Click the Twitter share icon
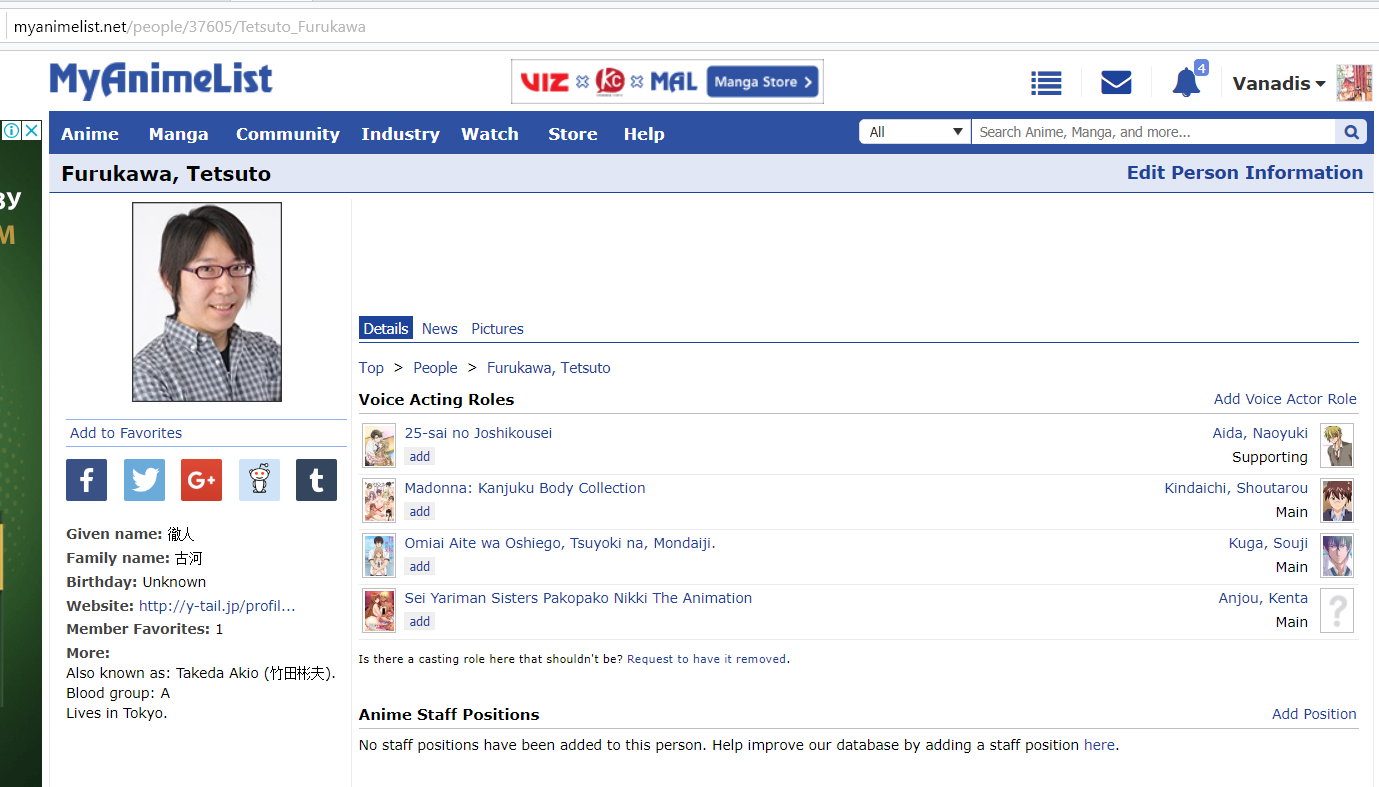The width and height of the screenshot is (1379, 787). coord(144,480)
